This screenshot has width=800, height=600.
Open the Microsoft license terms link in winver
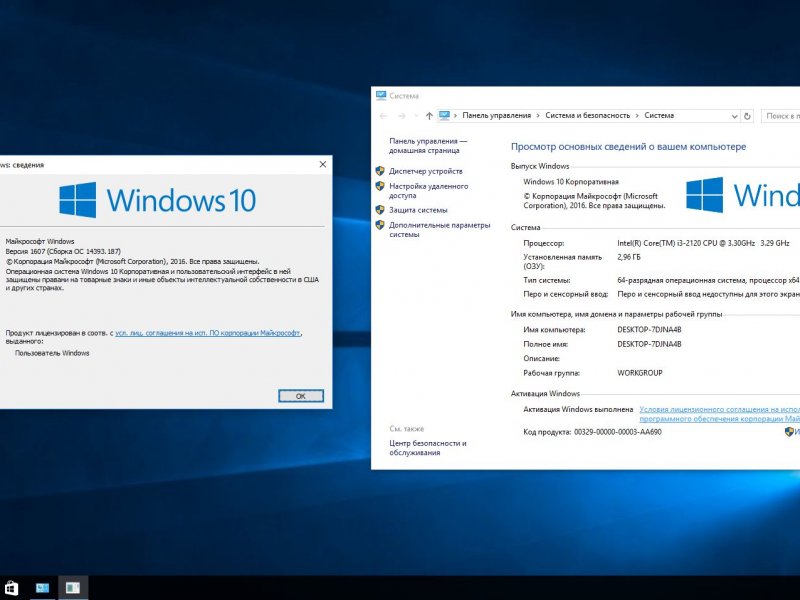208,333
